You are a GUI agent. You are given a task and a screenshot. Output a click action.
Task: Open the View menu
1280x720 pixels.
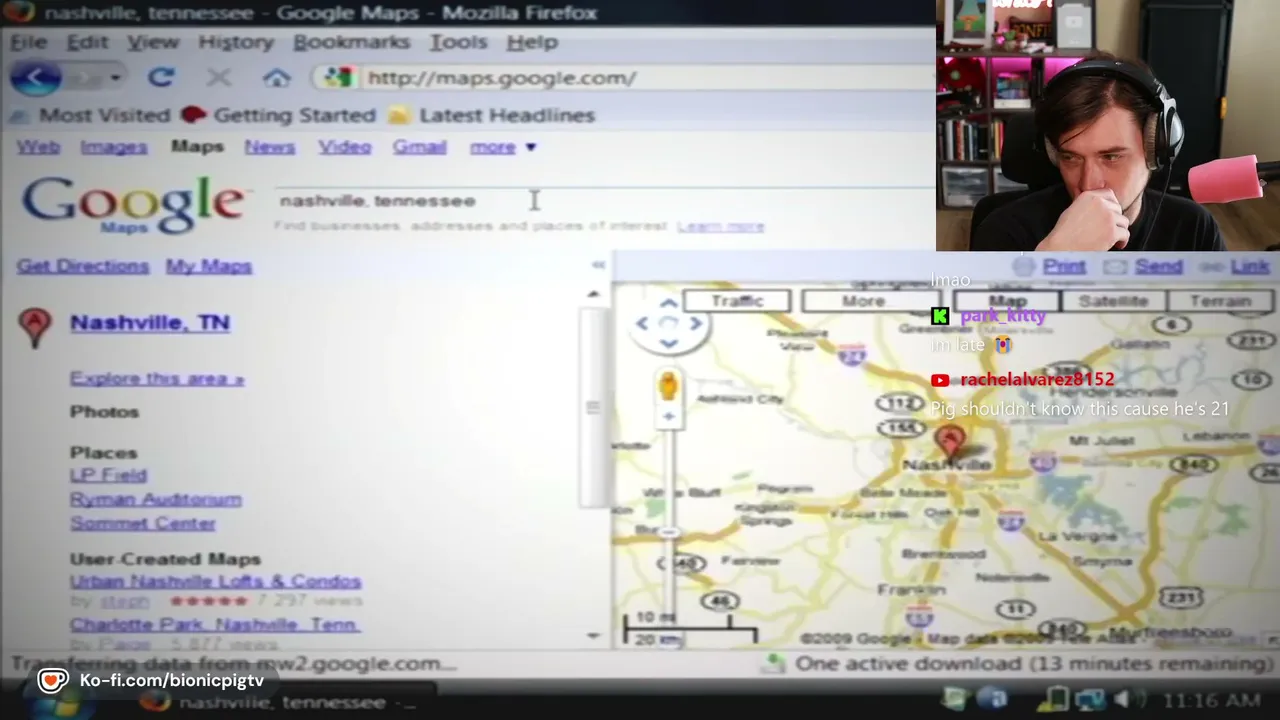coord(153,42)
